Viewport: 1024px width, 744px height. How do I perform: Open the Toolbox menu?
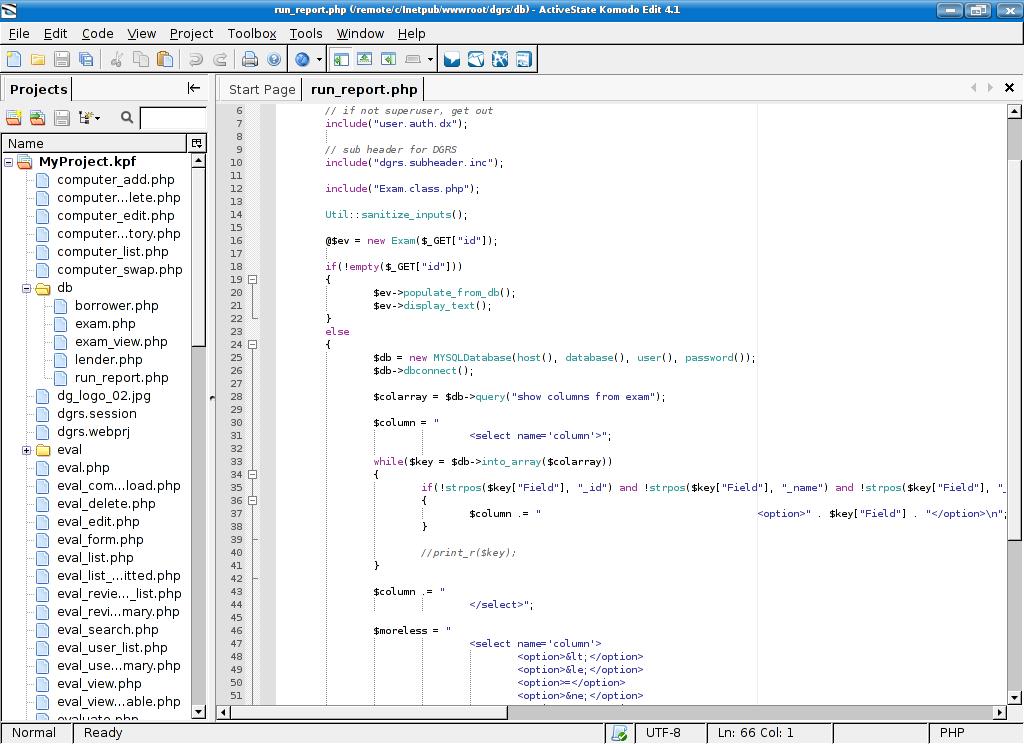coord(251,33)
